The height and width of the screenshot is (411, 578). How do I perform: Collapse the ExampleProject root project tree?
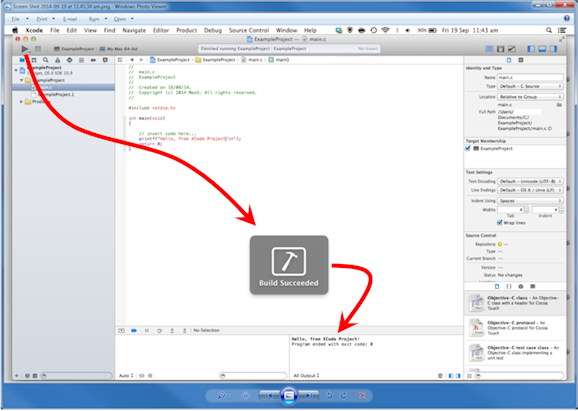coord(16,70)
